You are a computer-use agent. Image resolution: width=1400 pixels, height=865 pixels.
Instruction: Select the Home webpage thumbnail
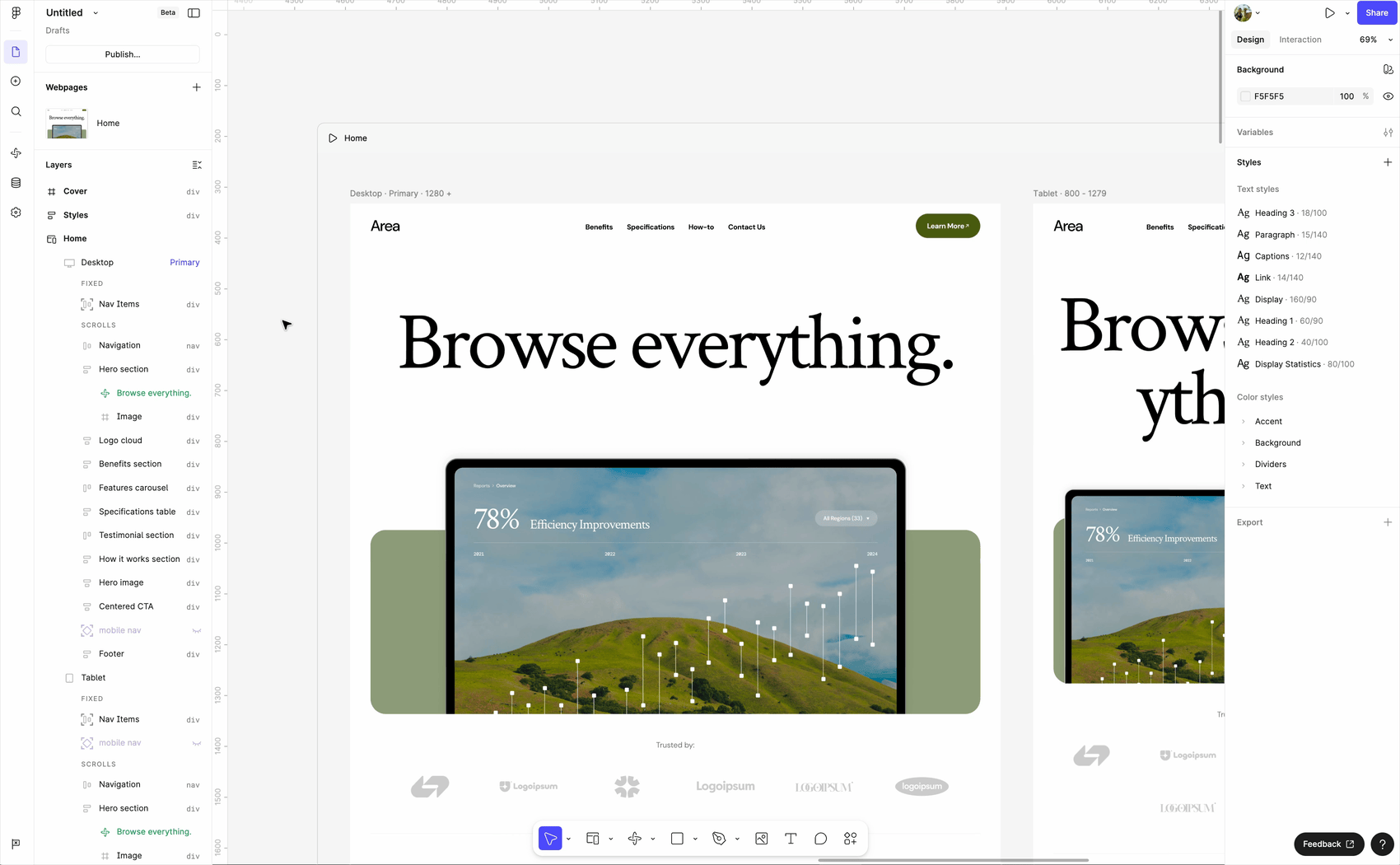pyautogui.click(x=67, y=124)
